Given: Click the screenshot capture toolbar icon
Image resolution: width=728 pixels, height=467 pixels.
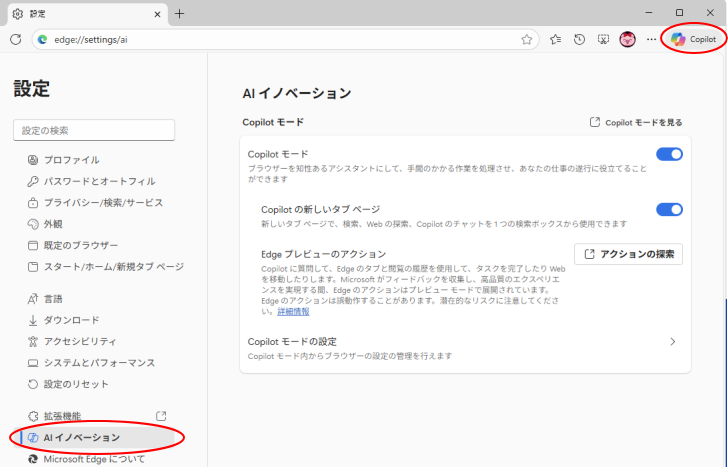Looking at the screenshot, I should [603, 39].
